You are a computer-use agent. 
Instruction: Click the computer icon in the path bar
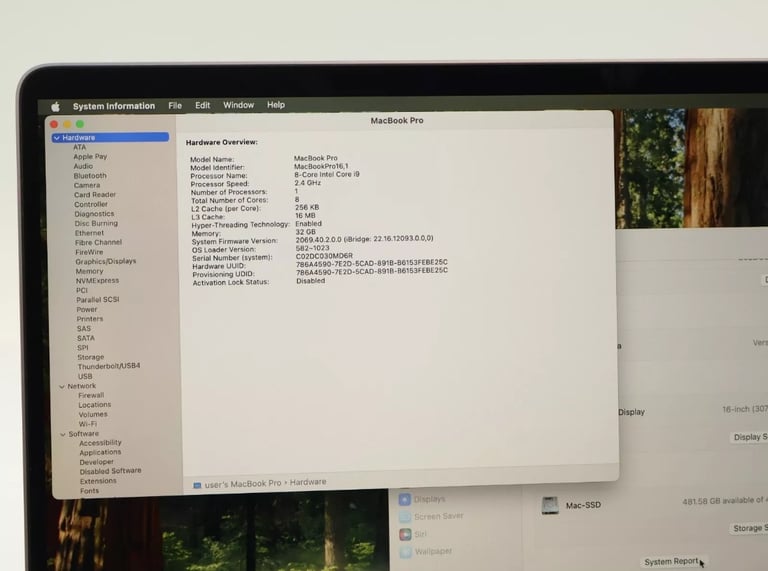(197, 485)
